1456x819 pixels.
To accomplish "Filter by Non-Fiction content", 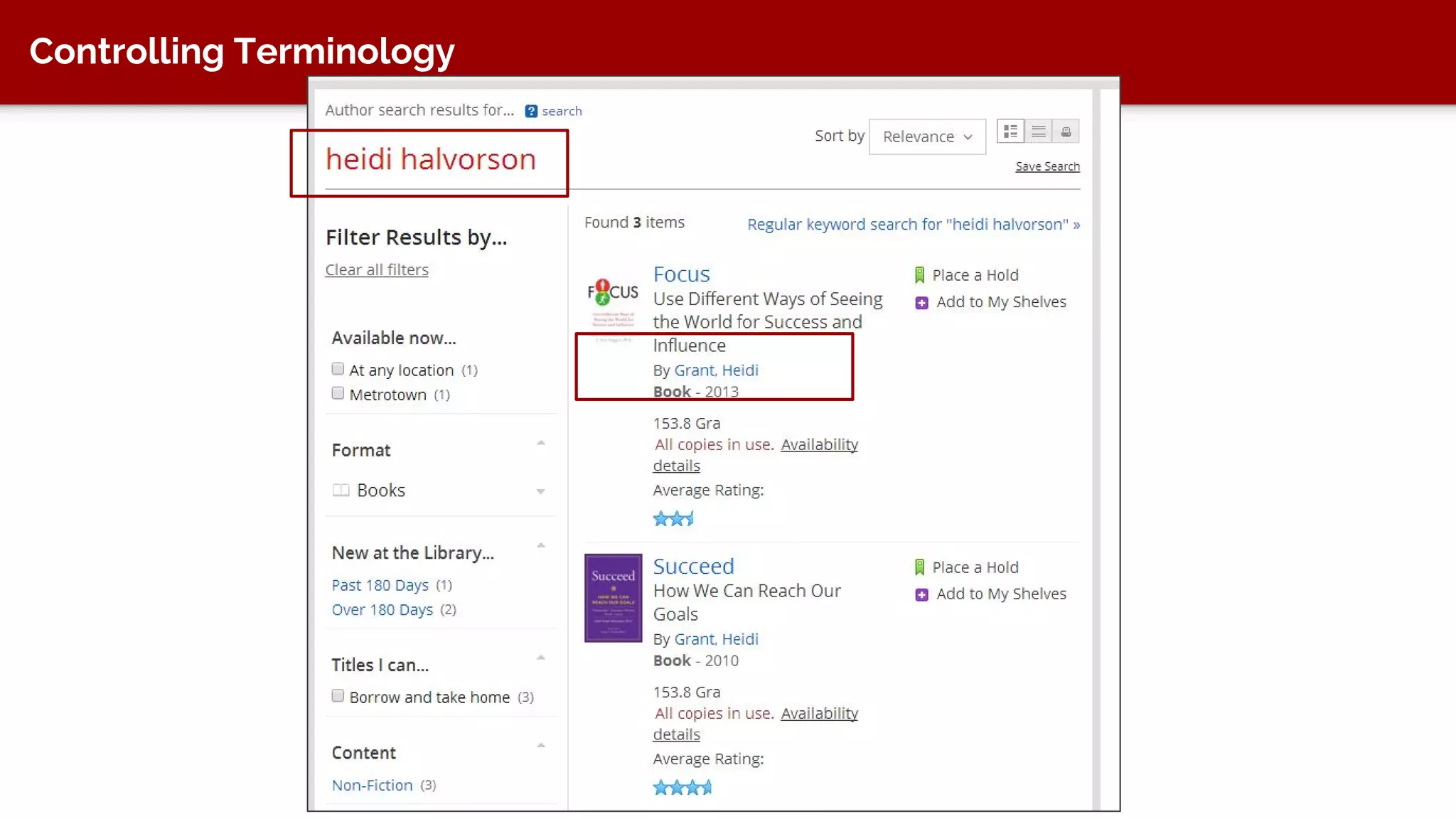I will click(x=372, y=785).
